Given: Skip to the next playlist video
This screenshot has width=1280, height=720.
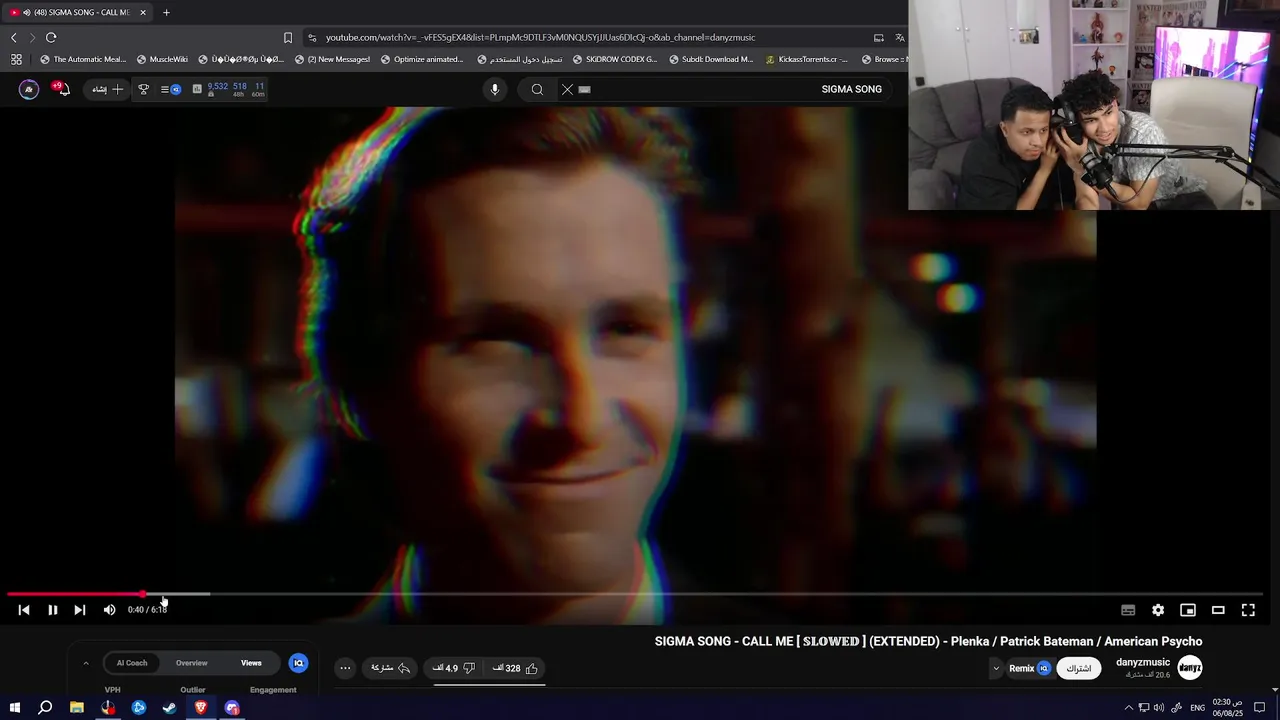Looking at the screenshot, I should pyautogui.click(x=80, y=610).
